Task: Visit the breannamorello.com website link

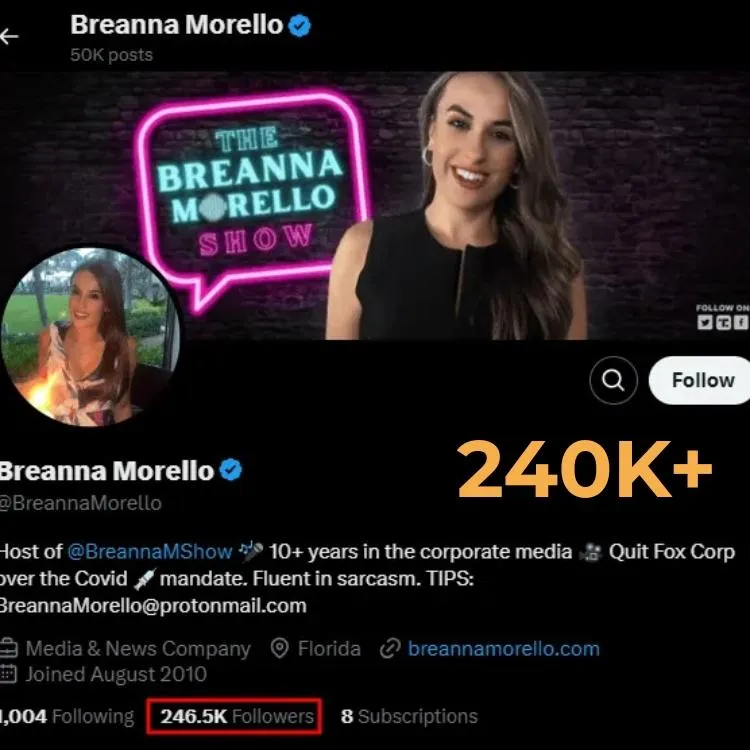Action: point(503,649)
